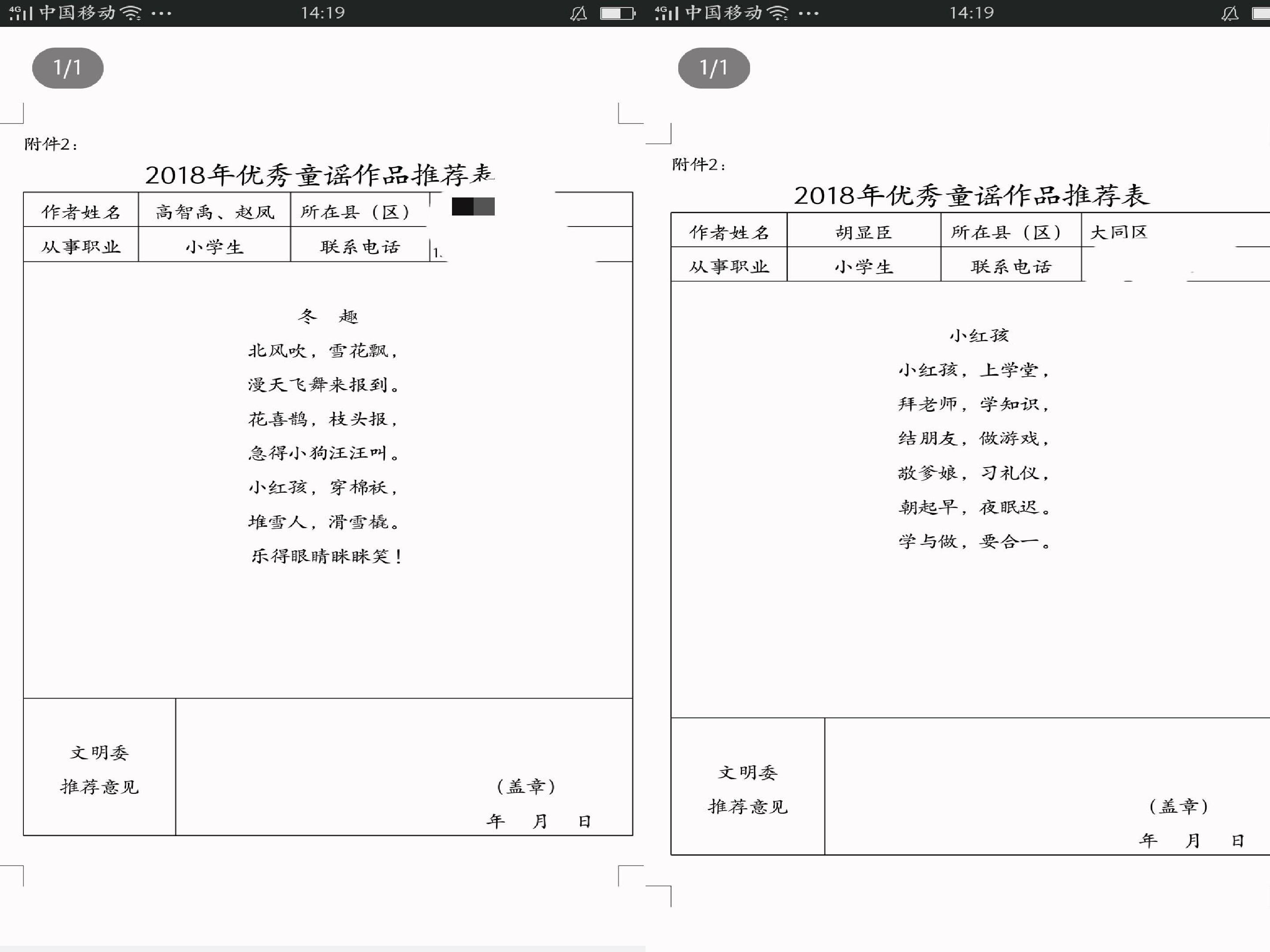Click the 年 月 日 date line in the 胡显臣 form
The image size is (1270, 952).
[x=1192, y=840]
